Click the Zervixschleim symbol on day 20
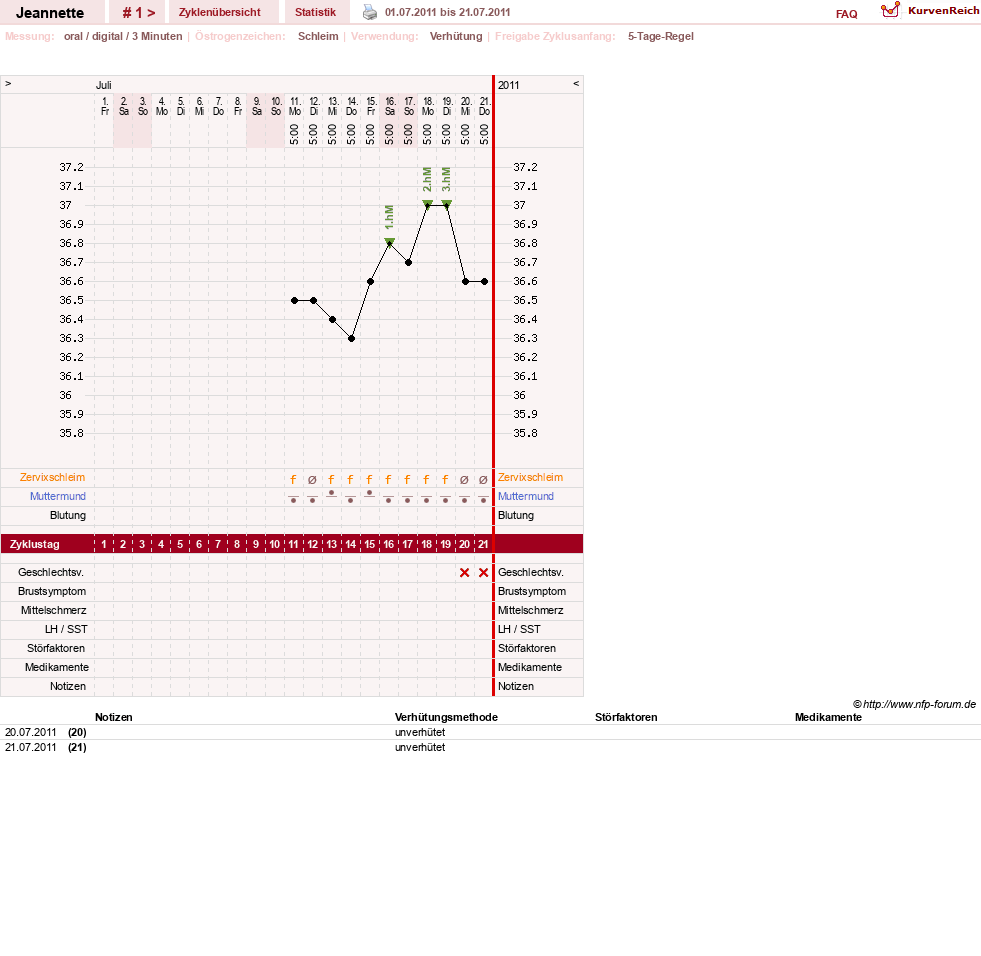Viewport: 981px width, 956px height. 464,480
